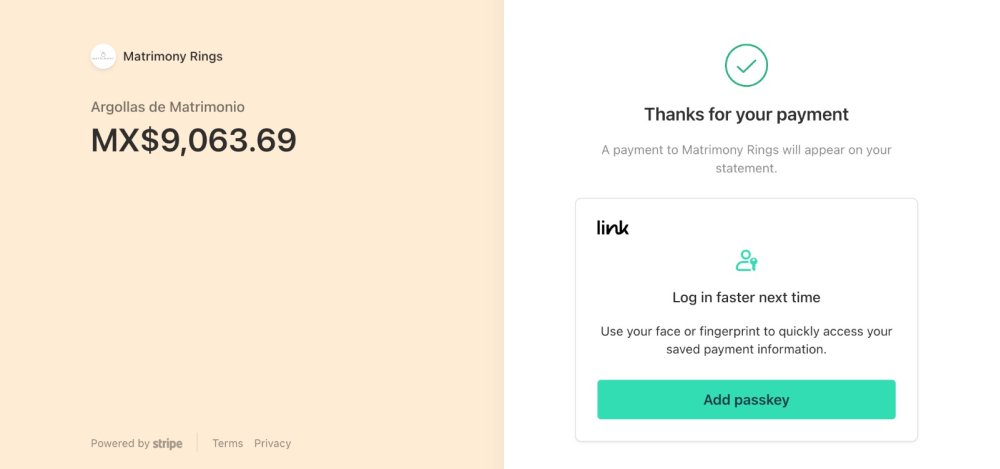Image resolution: width=1000 pixels, height=469 pixels.
Task: Click the word Powered by in the footer
Action: click(x=120, y=443)
